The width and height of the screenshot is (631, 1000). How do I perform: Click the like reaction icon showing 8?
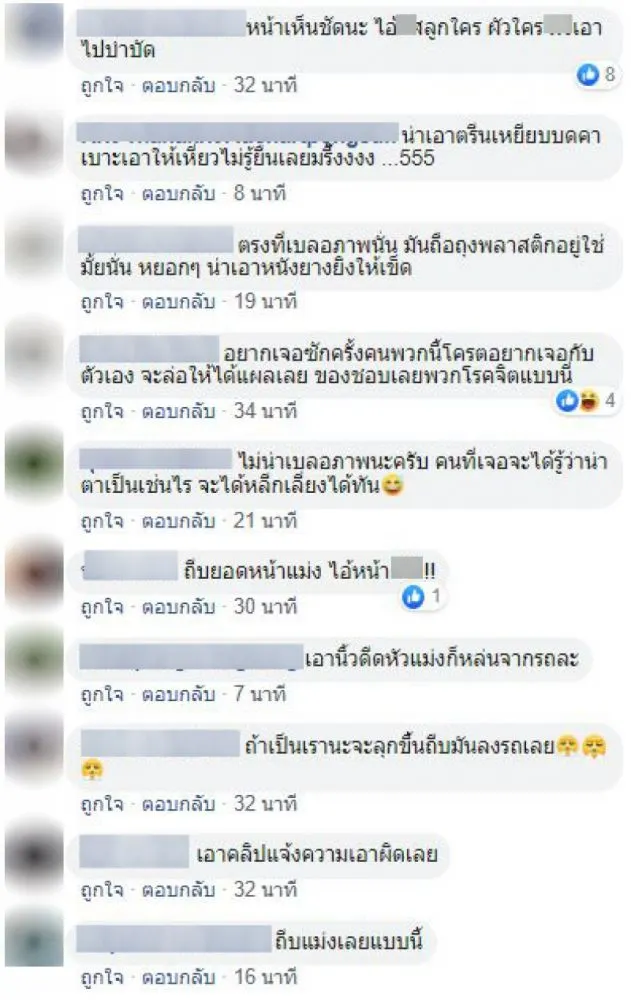pos(588,75)
